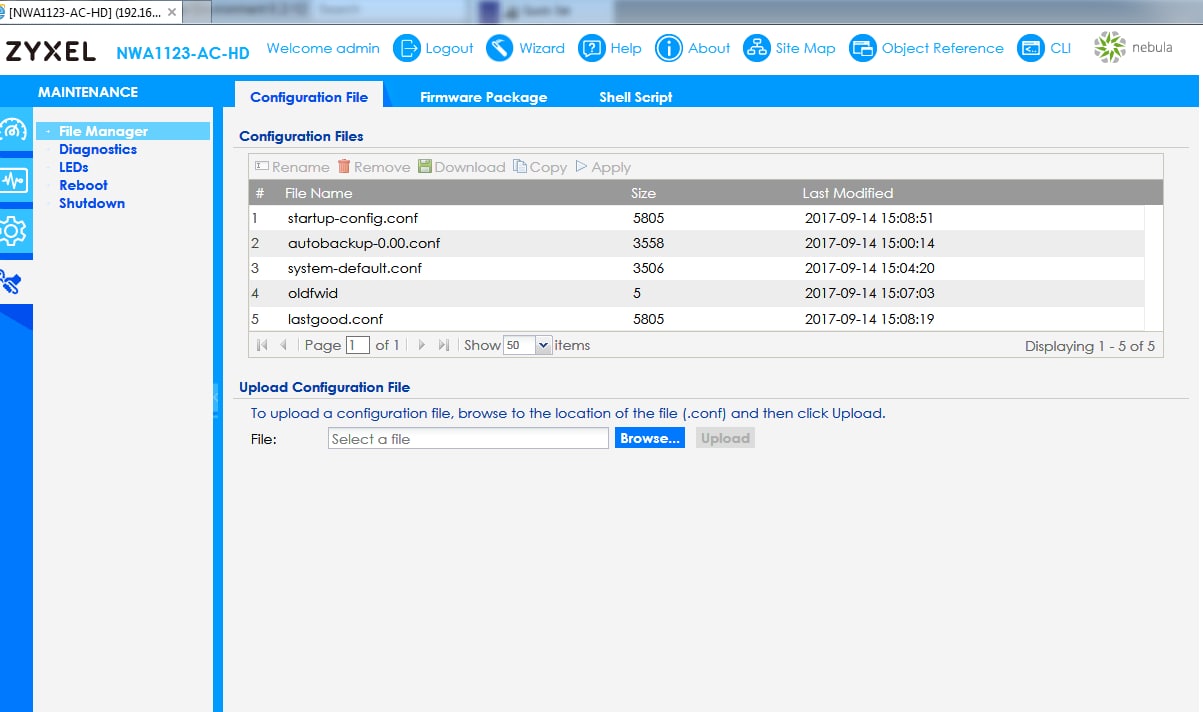Click the ZYXEL logo
The image size is (1203, 712).
(51, 52)
